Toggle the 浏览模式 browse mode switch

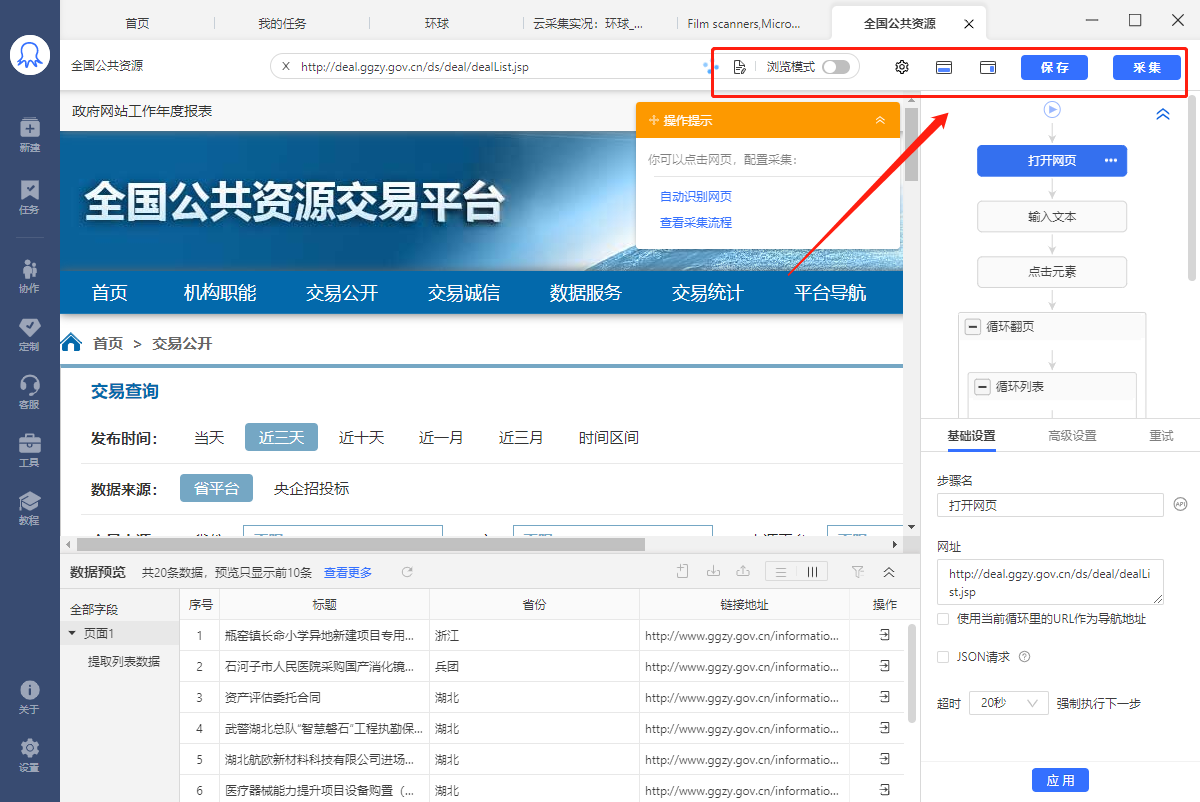coord(836,67)
